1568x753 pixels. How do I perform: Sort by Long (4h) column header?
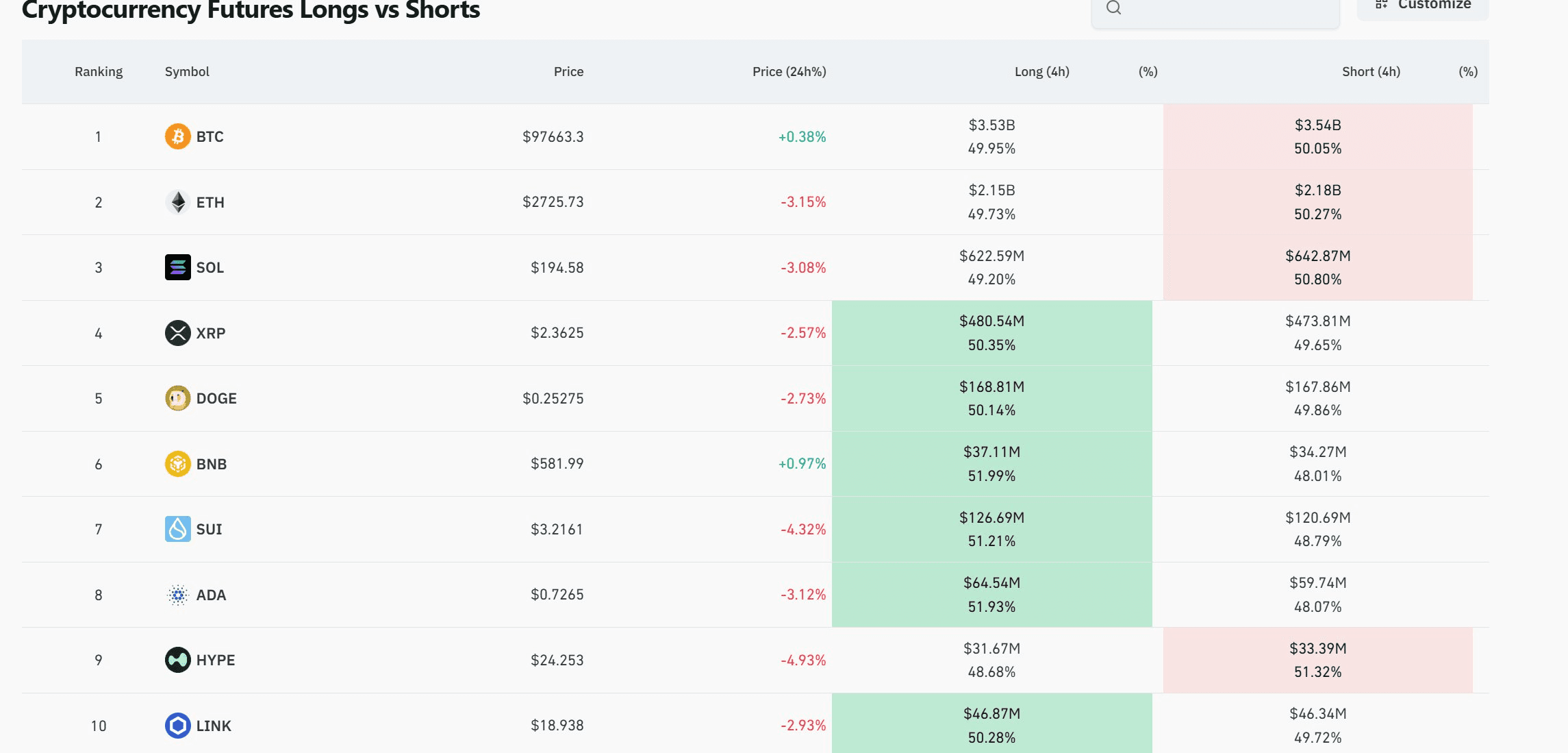tap(1042, 71)
